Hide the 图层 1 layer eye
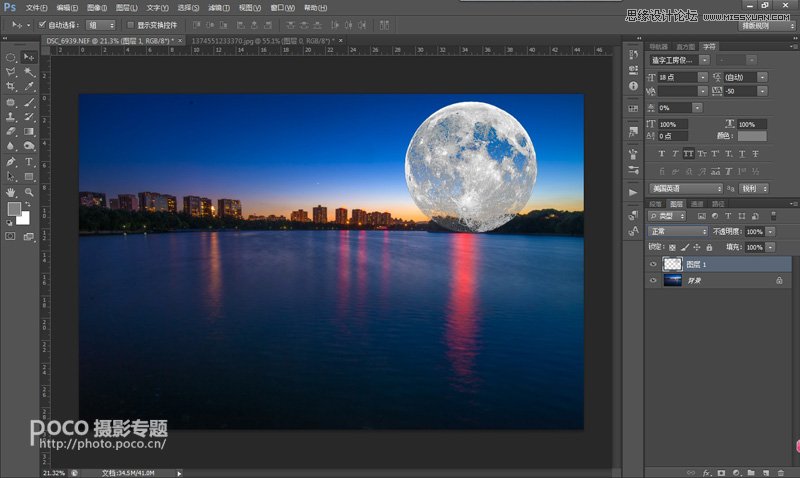The image size is (800, 478). click(x=653, y=264)
